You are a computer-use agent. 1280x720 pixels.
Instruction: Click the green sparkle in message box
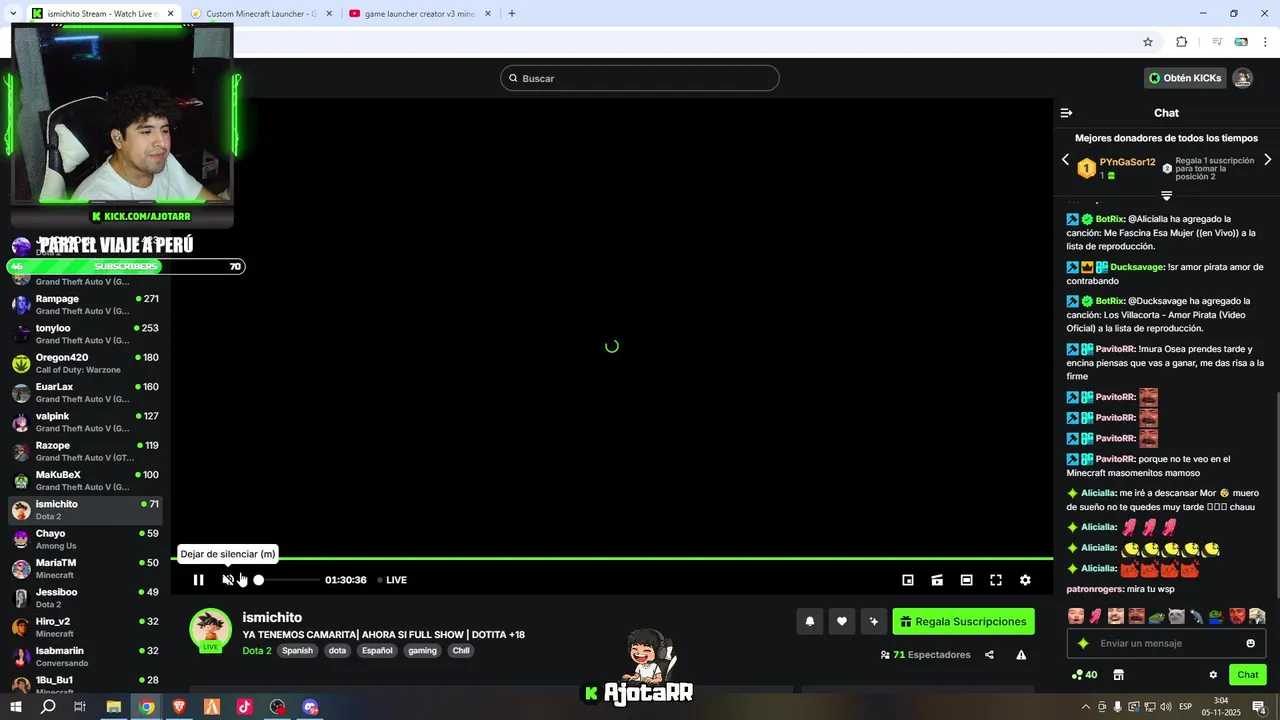click(1082, 643)
